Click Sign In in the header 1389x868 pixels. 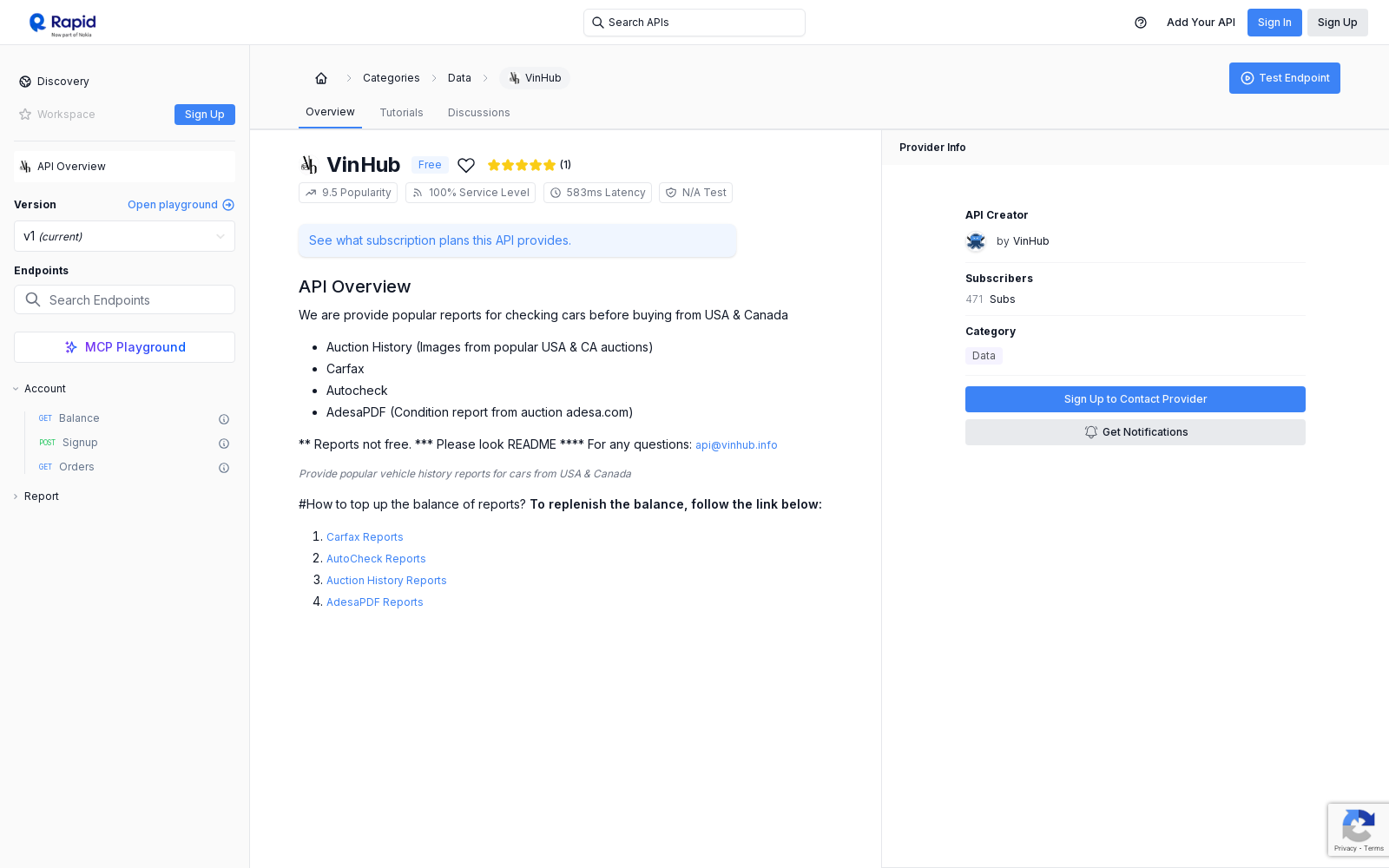[1274, 23]
